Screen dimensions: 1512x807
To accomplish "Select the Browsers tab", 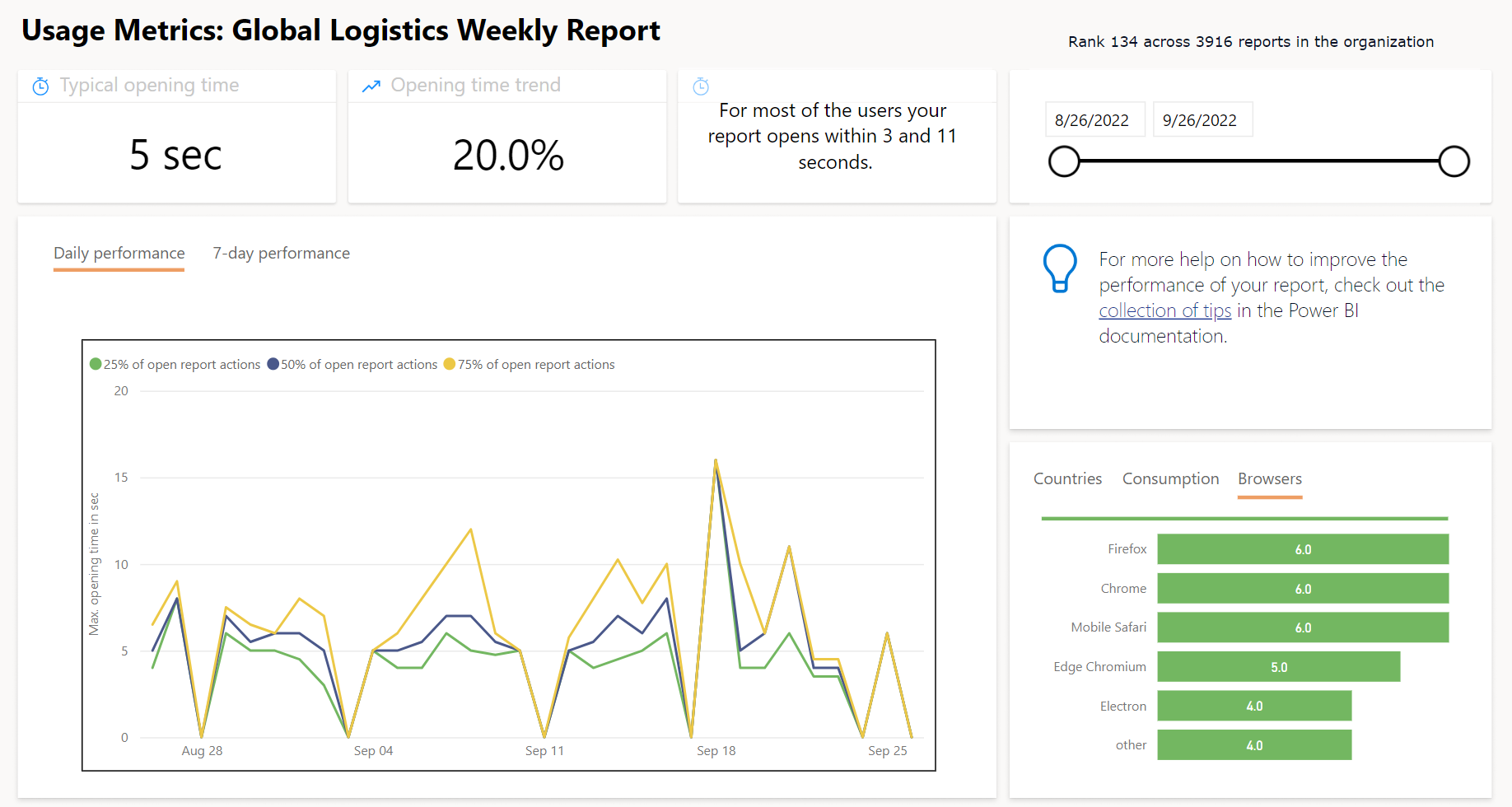I will pos(1269,479).
